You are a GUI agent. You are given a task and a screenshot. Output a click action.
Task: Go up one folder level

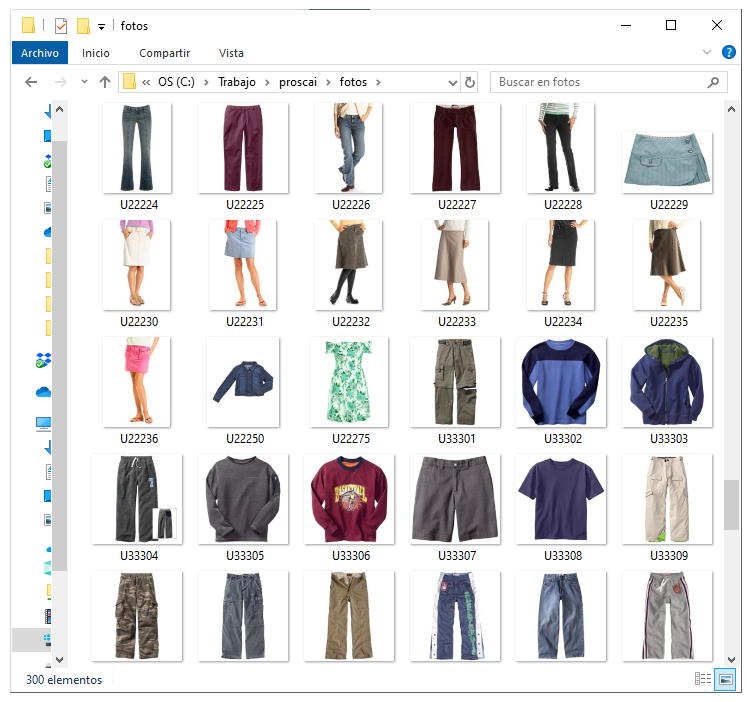pos(105,82)
